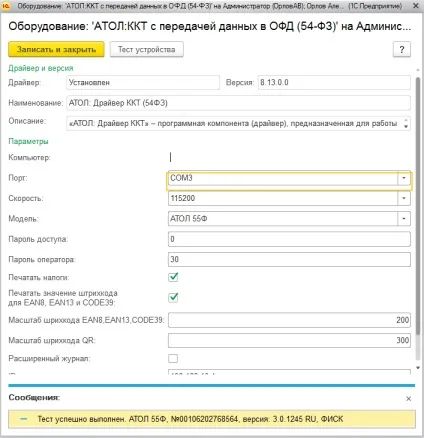Uncheck Печатать значение штрихкода checkbox

coord(173,297)
